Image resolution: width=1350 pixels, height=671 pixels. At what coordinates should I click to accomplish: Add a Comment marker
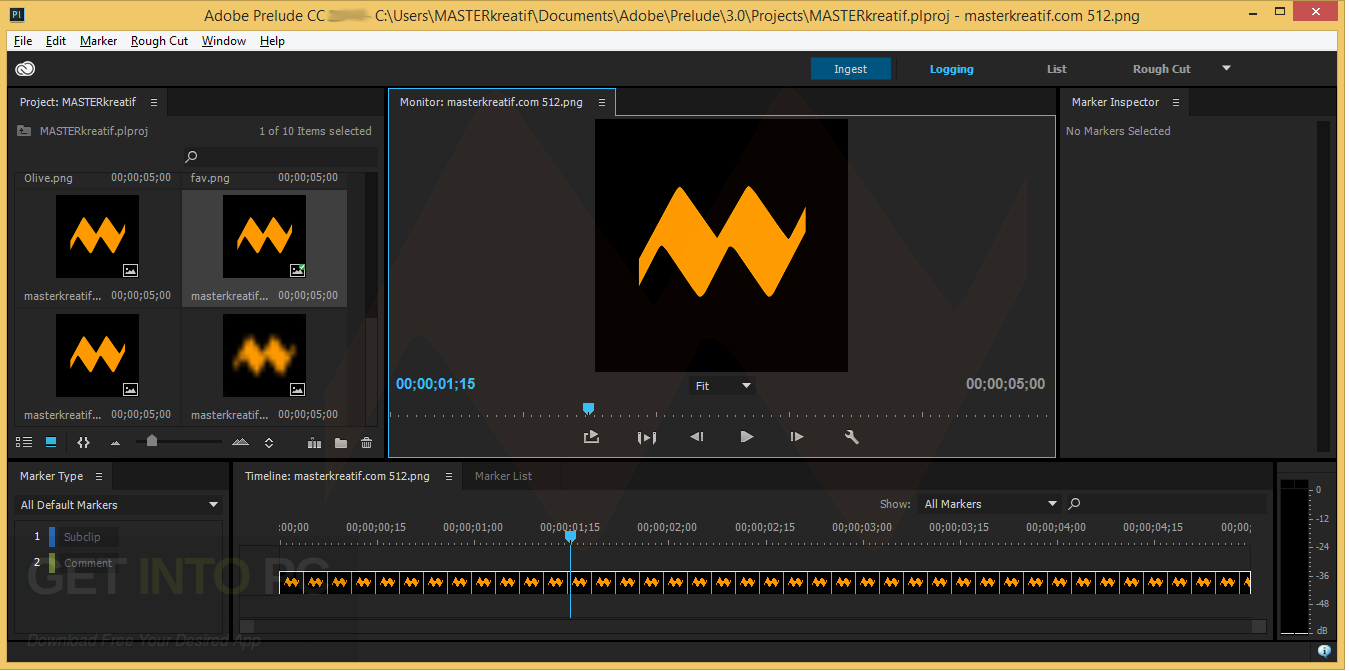[x=86, y=562]
